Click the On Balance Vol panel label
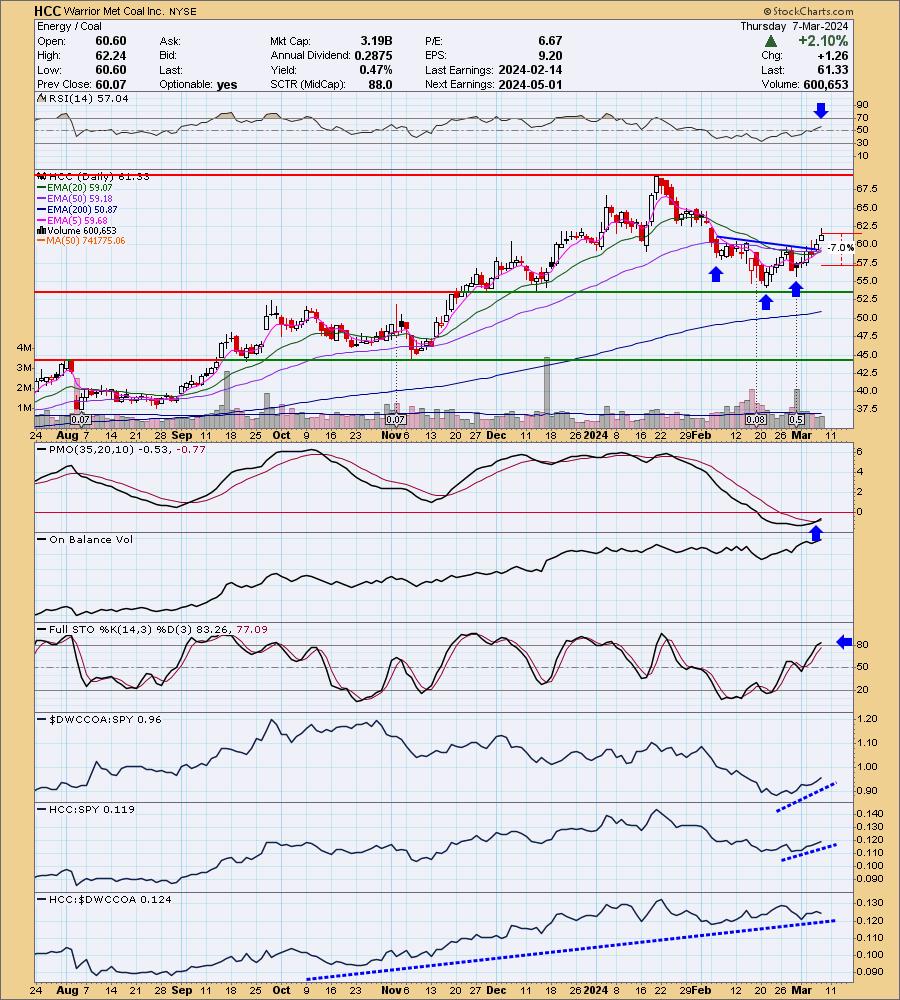900x1000 pixels. (91, 540)
